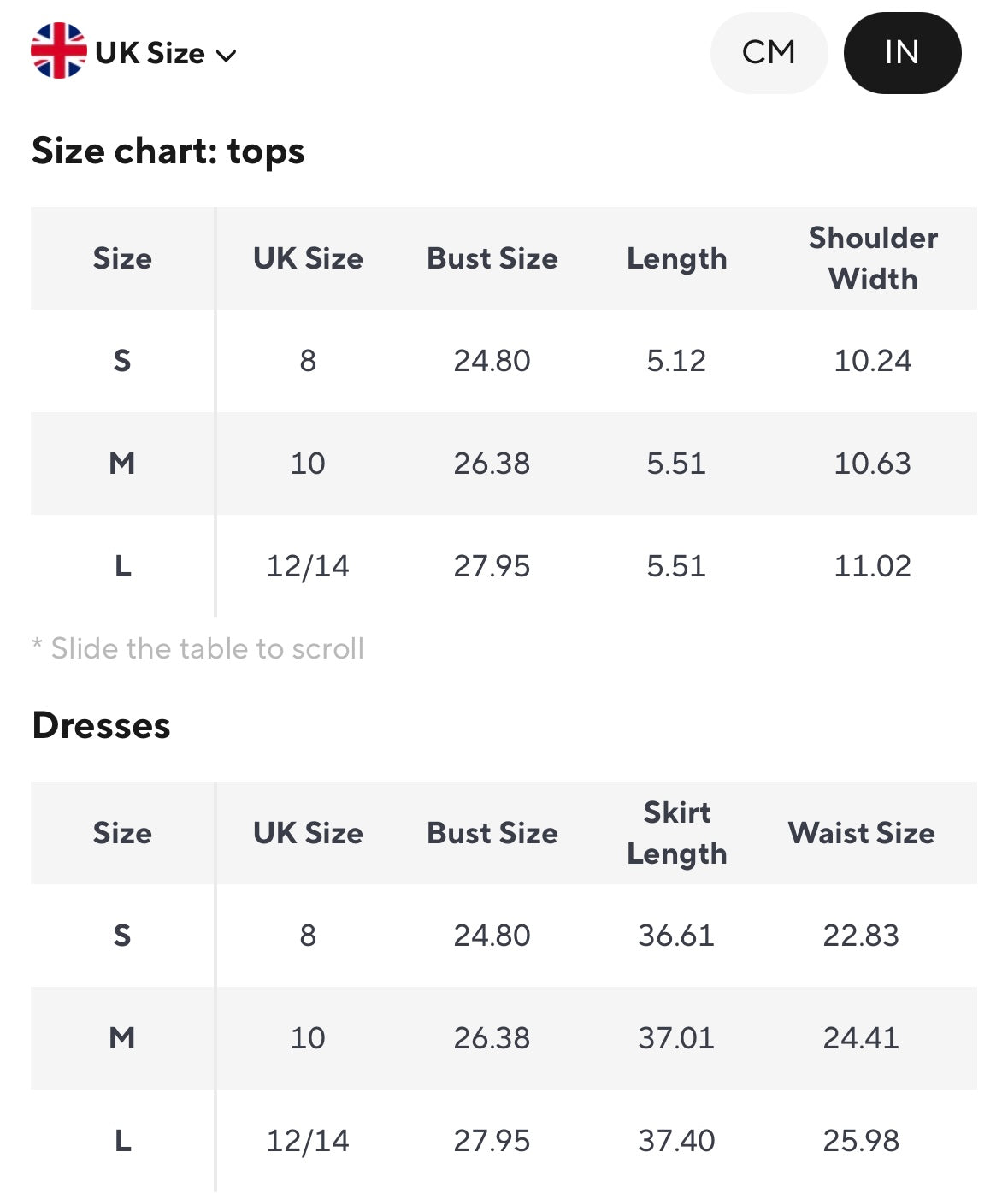Click the Dresses section heading
Screen dimensions: 1008x1193
pos(101,726)
